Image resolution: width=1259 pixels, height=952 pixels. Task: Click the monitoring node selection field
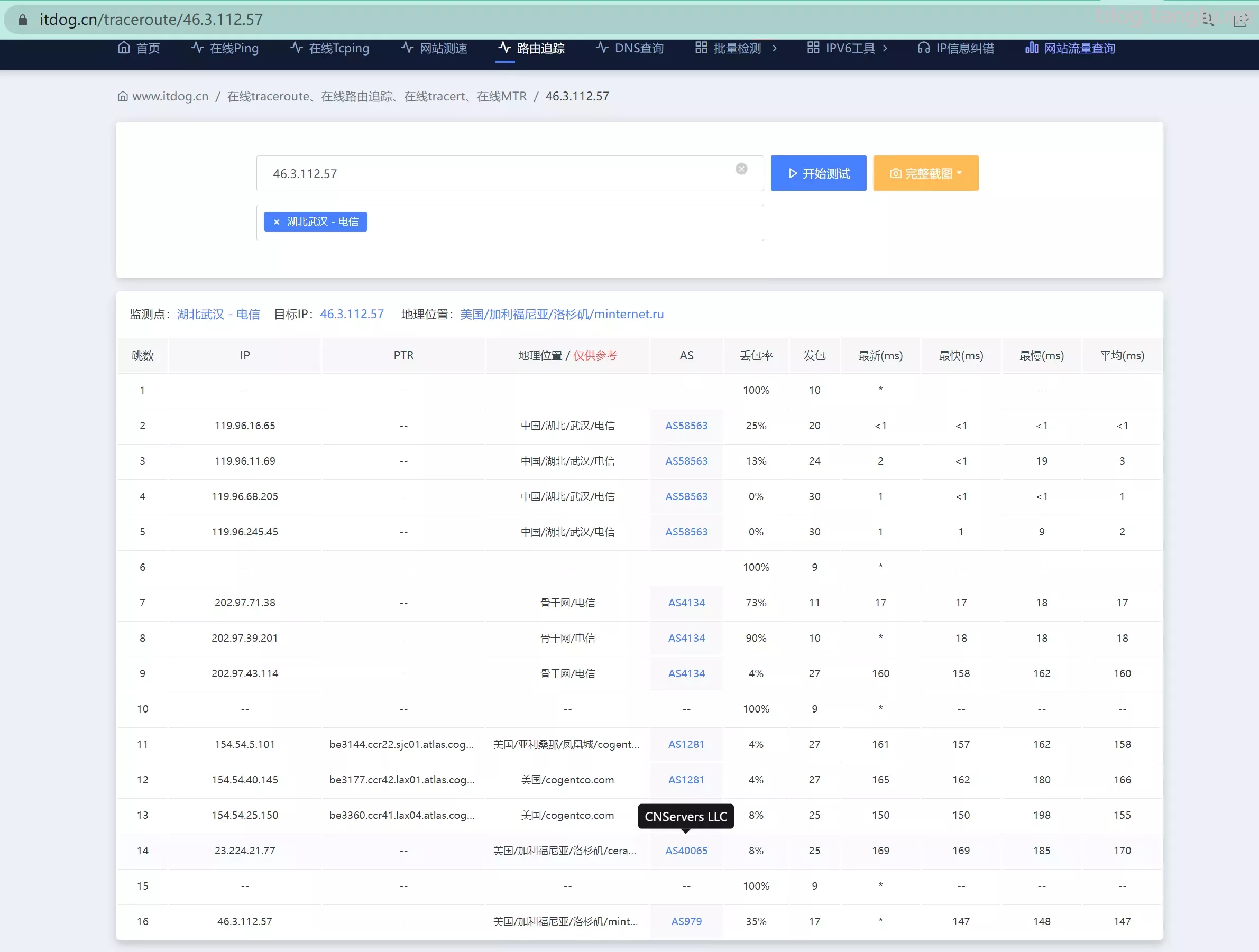pyautogui.click(x=564, y=223)
